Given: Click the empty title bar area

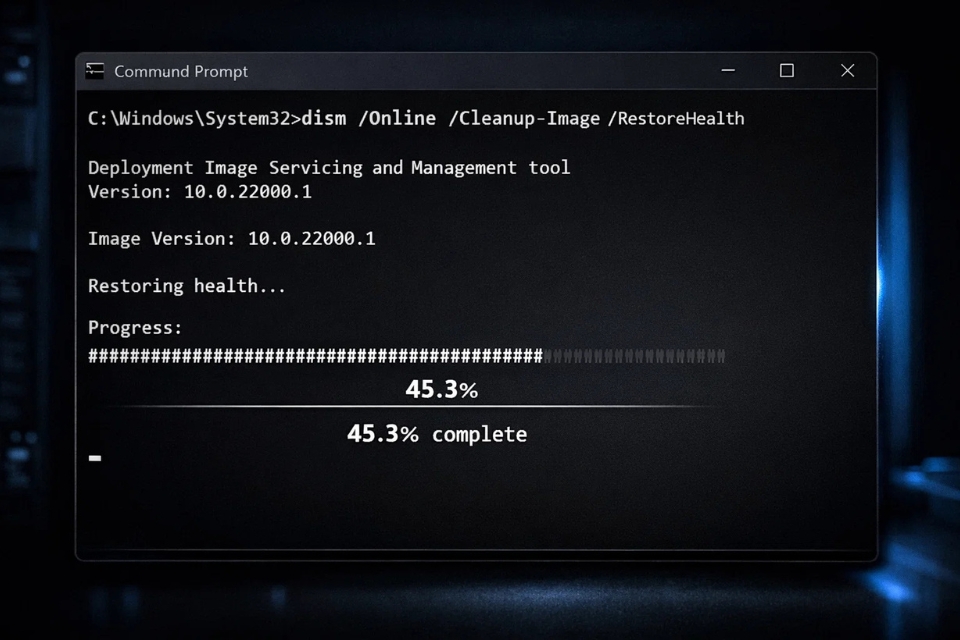Looking at the screenshot, I should (x=480, y=71).
